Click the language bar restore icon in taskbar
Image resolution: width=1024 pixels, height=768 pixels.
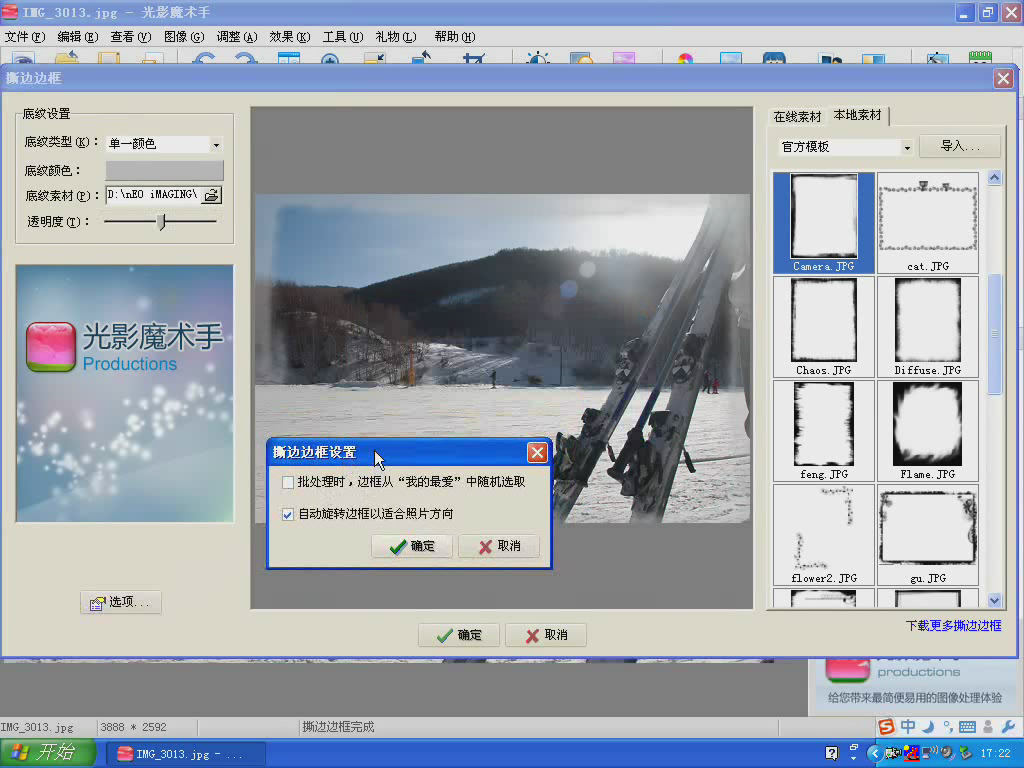(854, 748)
